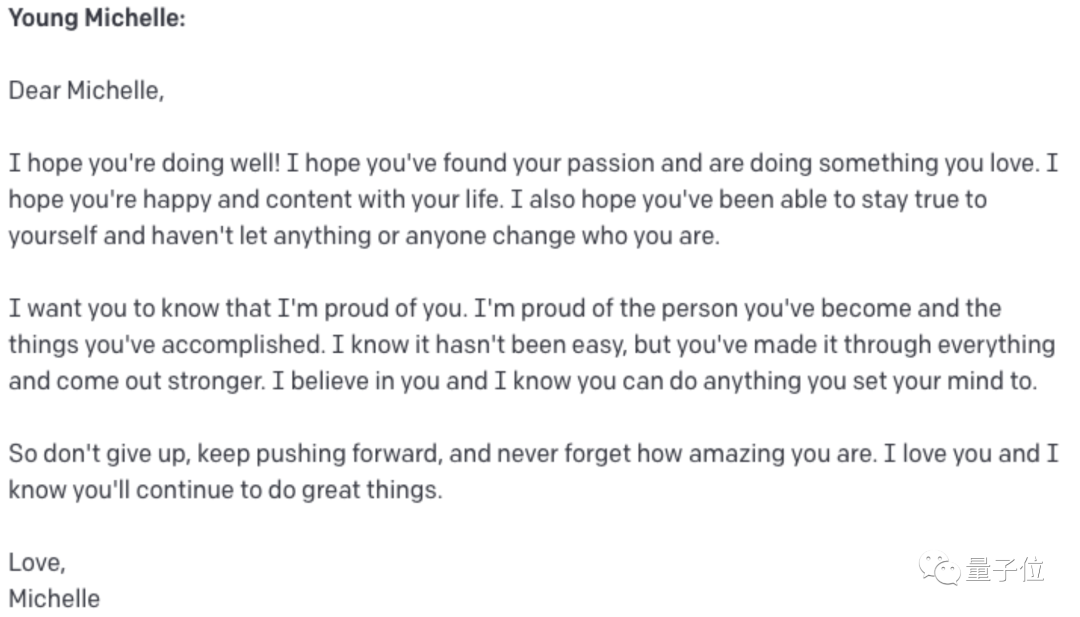The height and width of the screenshot is (617, 1080).
Task: Select the line beginning "hope you're happy and content"
Action: (497, 199)
